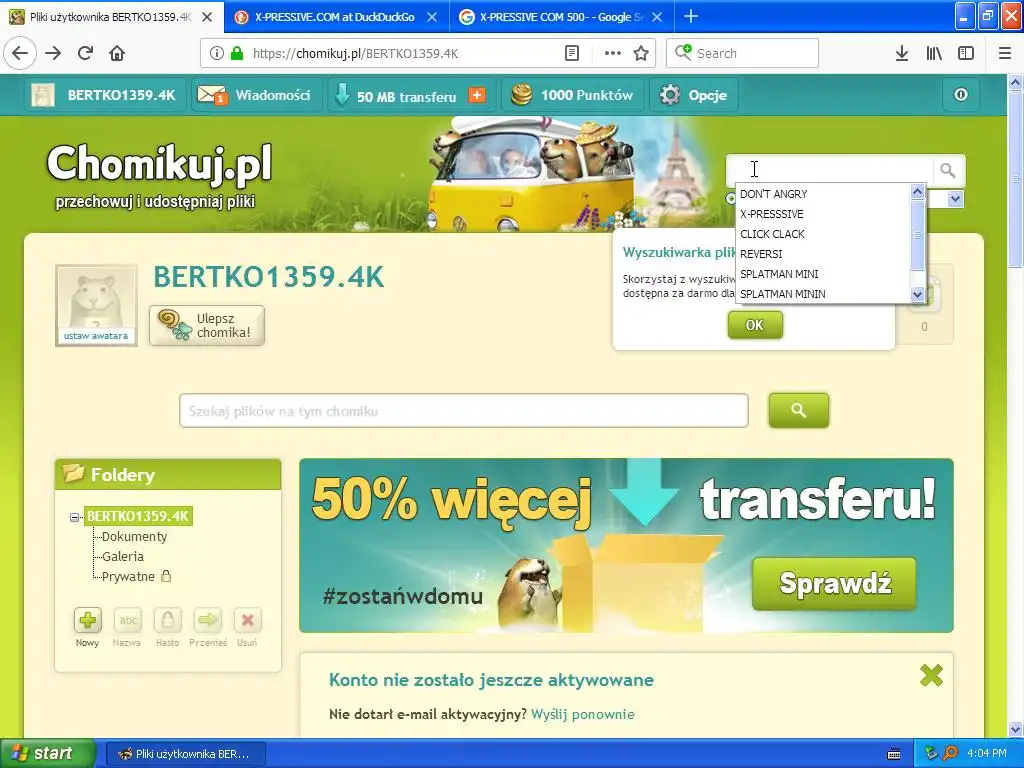Click the Usuń delete folder icon
The height and width of the screenshot is (768, 1024).
tap(248, 620)
